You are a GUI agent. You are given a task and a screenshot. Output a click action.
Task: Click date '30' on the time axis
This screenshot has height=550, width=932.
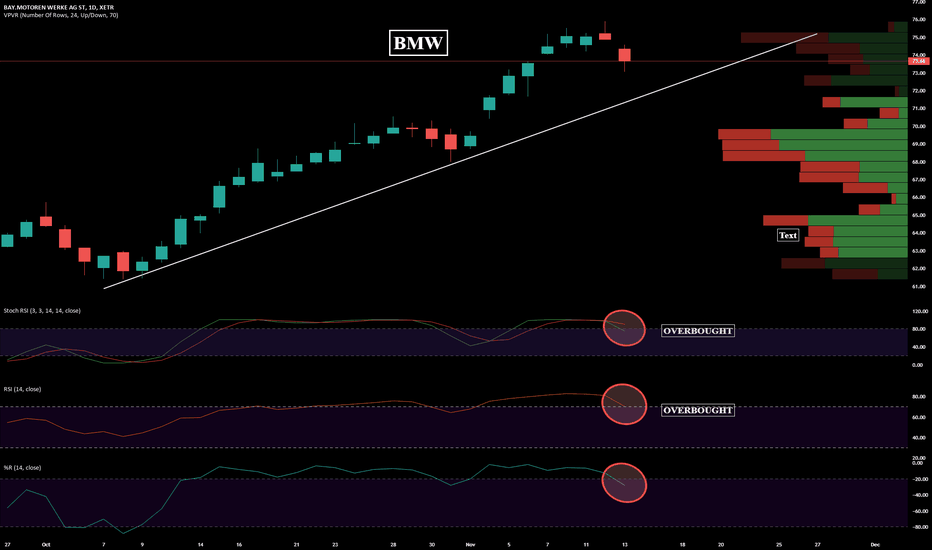(x=432, y=545)
